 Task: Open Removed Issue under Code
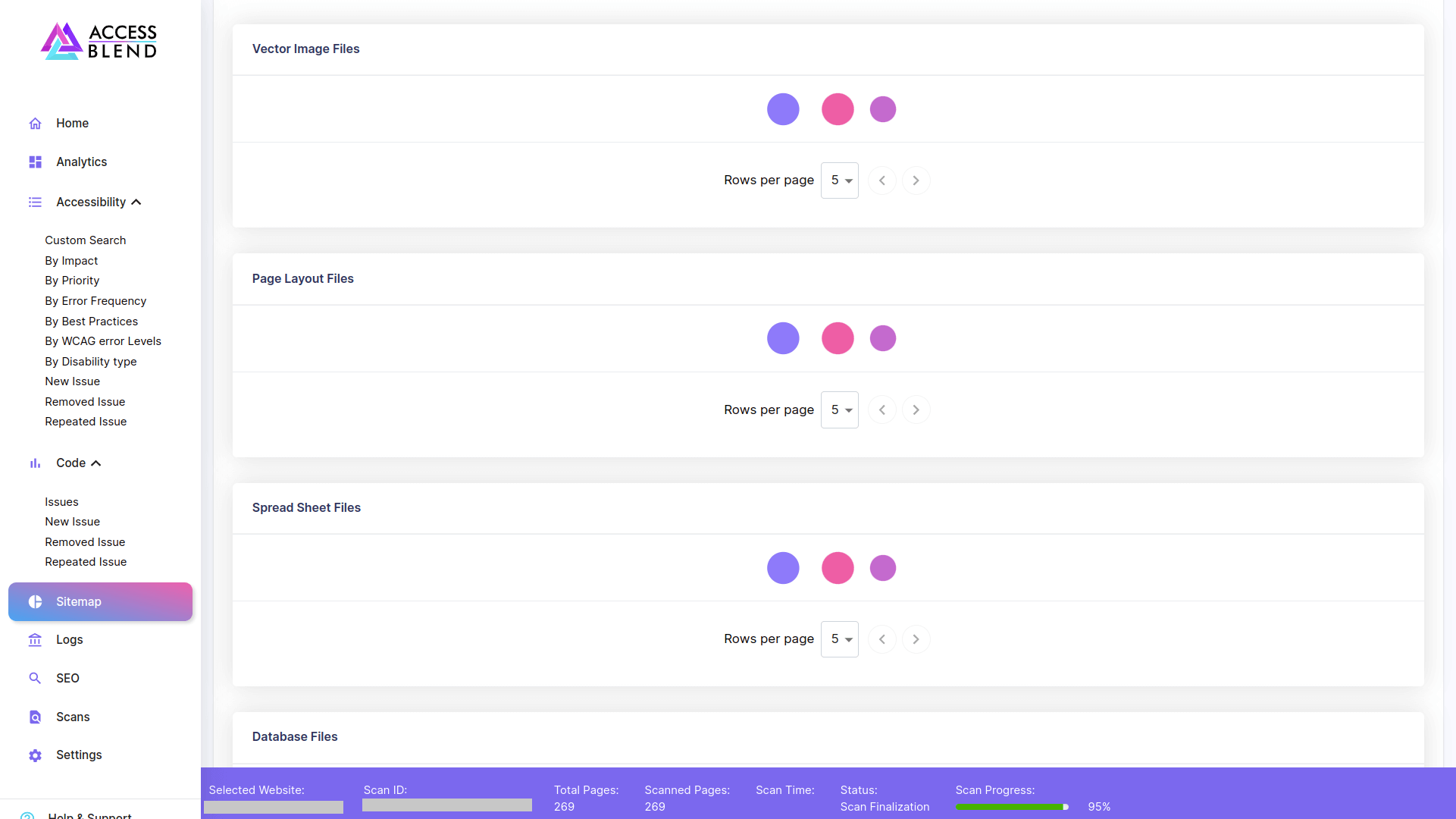[x=85, y=542]
